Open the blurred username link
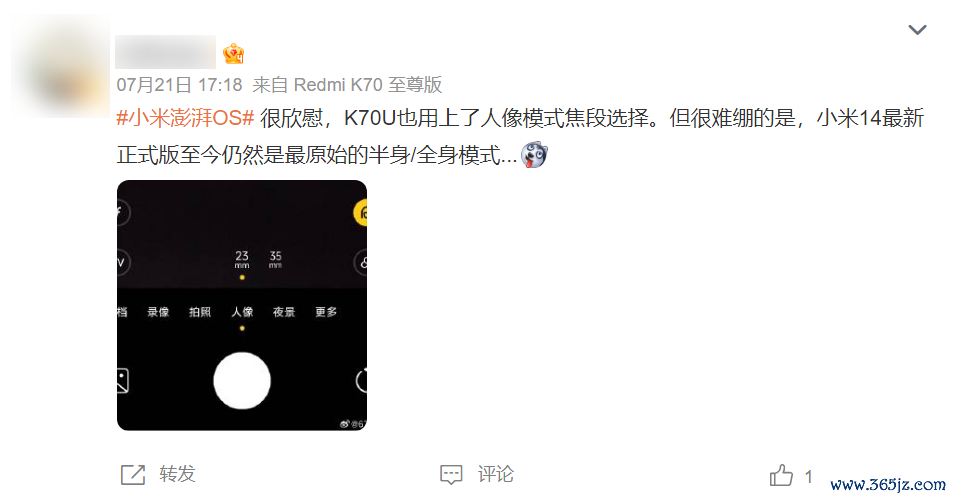This screenshot has width=953, height=500. [x=165, y=52]
